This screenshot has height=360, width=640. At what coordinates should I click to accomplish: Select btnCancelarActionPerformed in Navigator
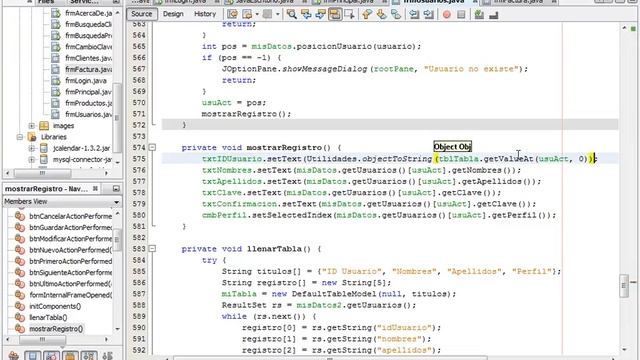pos(70,216)
